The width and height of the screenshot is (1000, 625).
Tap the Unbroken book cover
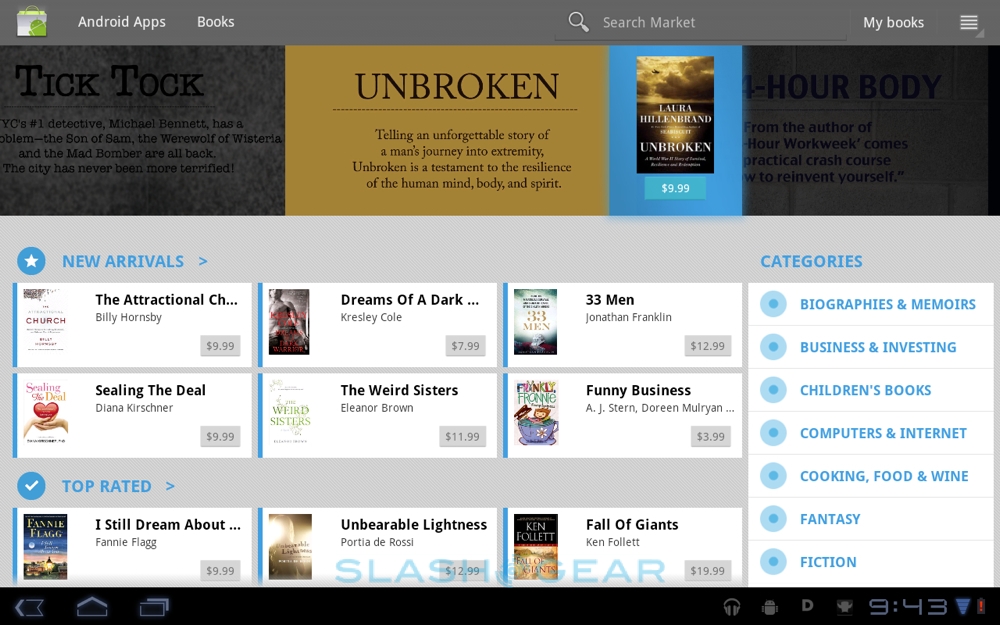point(675,115)
